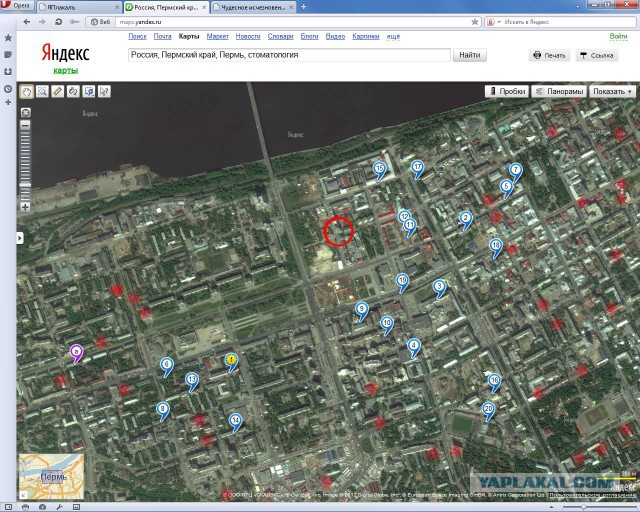
Task: Open search engine dropdown arrow
Action: coord(499,22)
